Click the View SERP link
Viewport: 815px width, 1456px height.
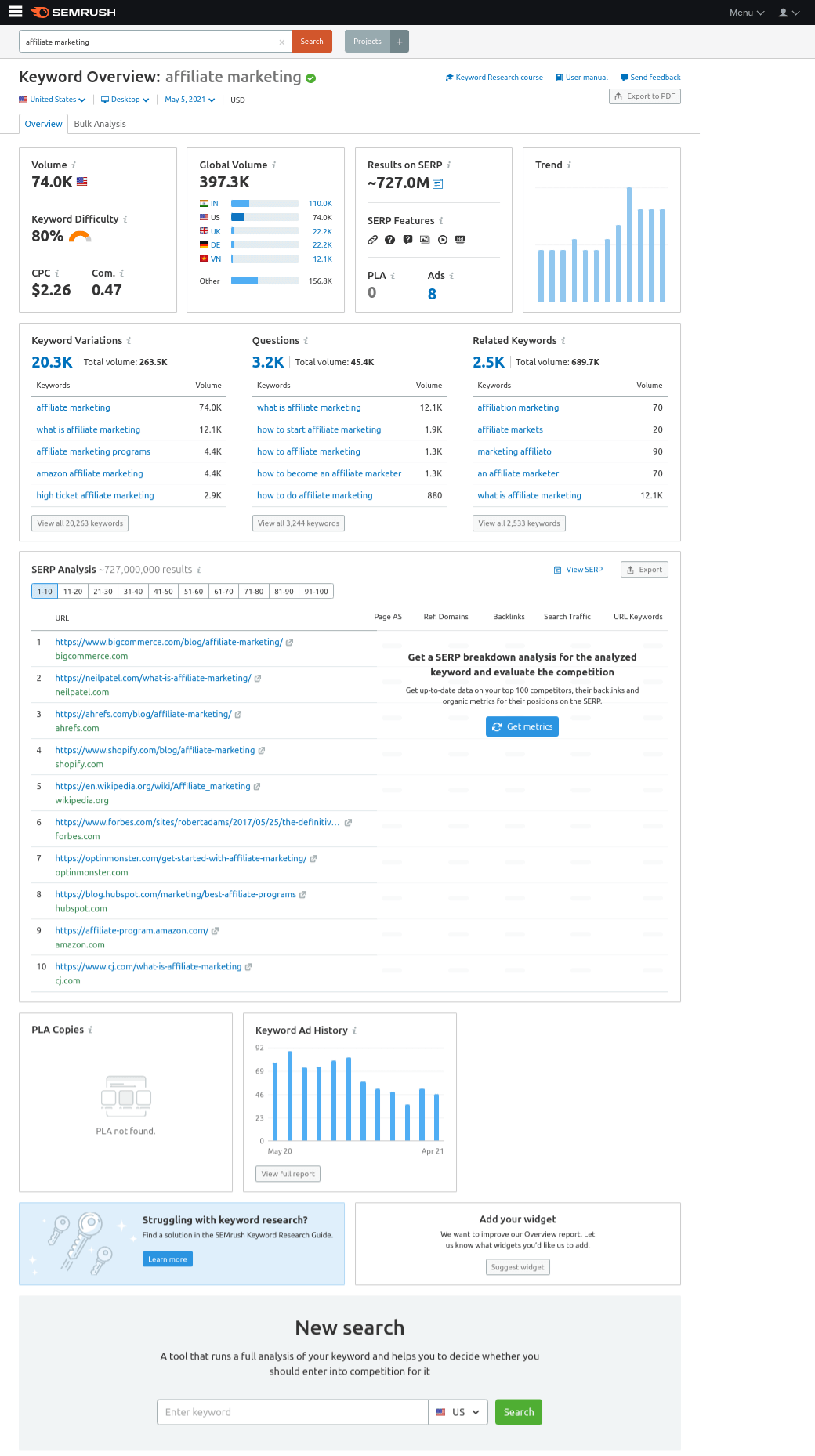[x=578, y=570]
